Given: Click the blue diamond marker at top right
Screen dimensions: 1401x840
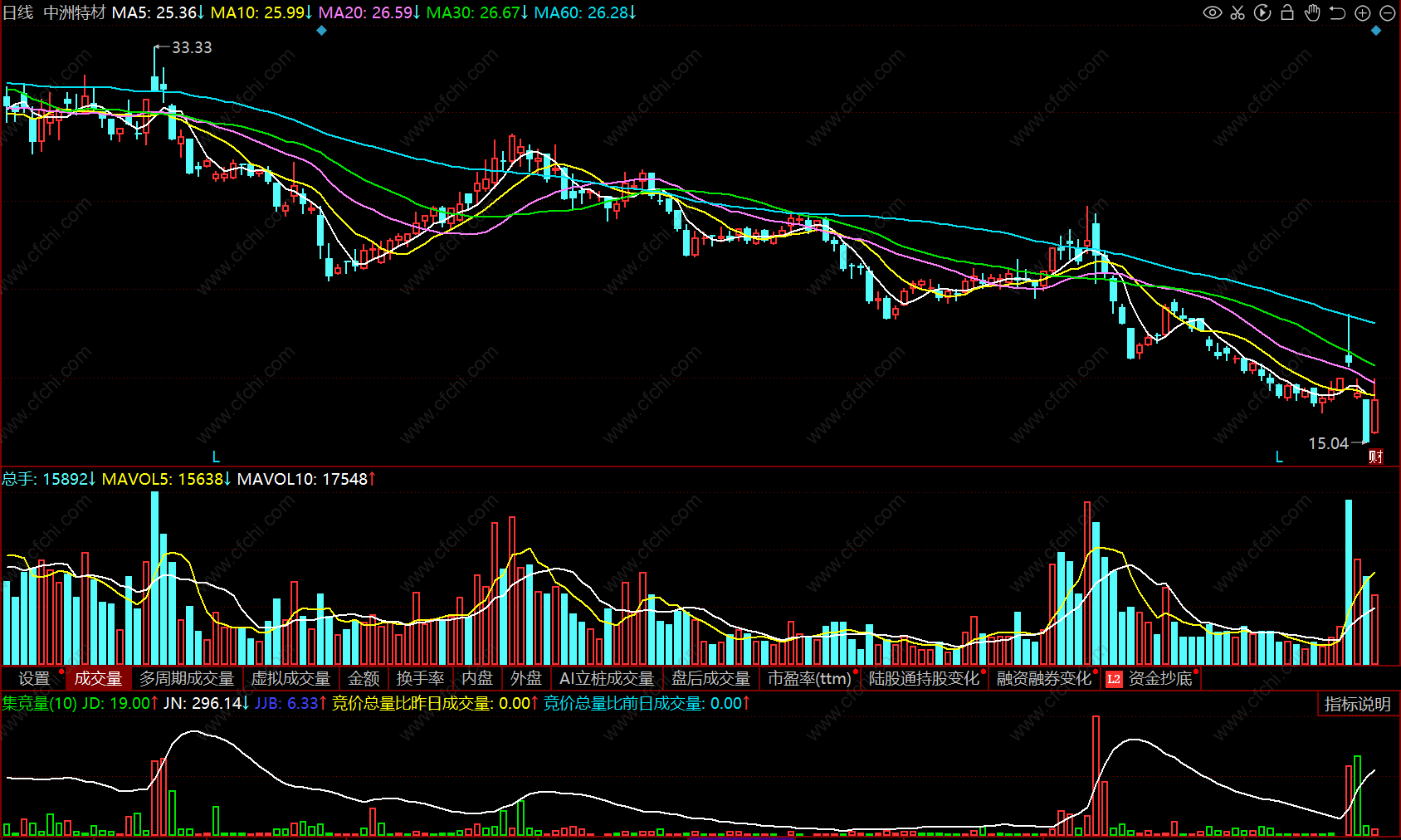Looking at the screenshot, I should (1375, 31).
